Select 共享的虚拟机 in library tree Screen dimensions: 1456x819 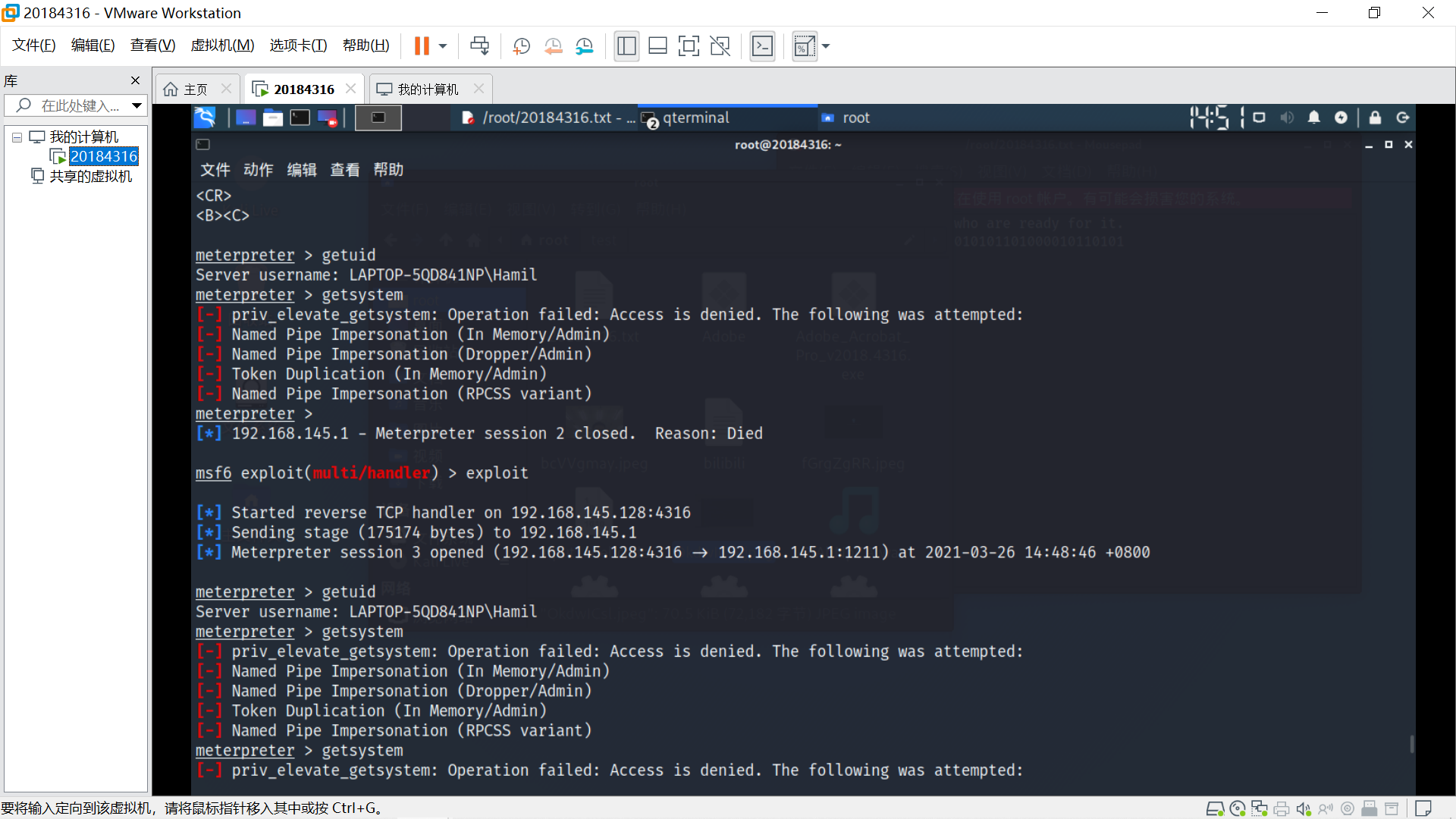point(90,176)
